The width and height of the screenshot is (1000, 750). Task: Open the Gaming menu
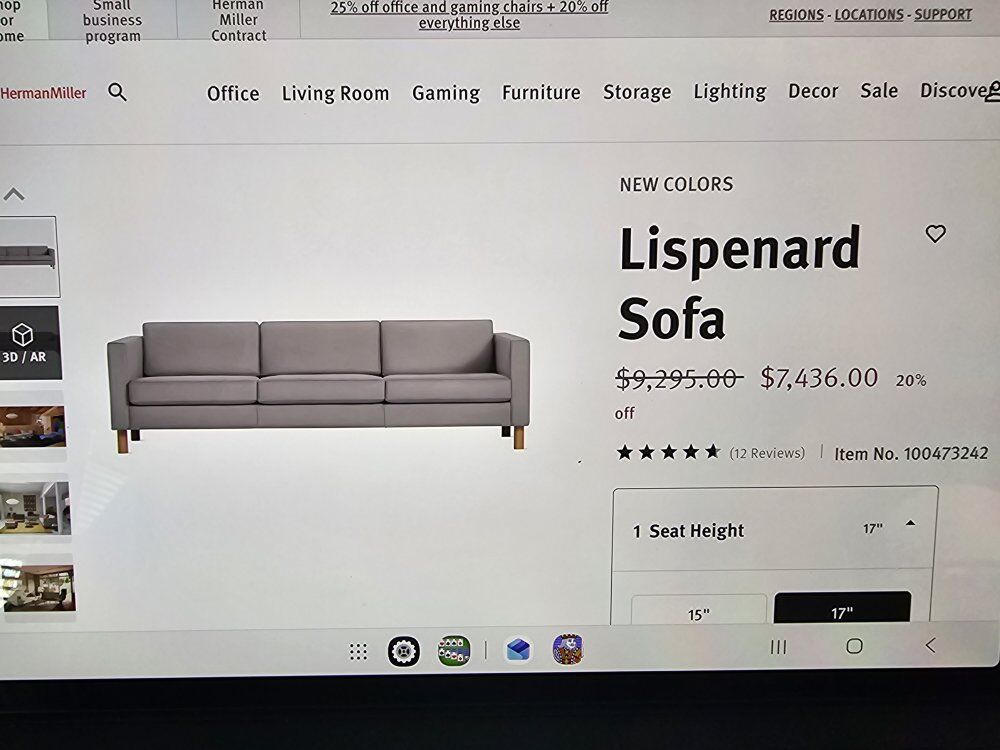[x=446, y=93]
